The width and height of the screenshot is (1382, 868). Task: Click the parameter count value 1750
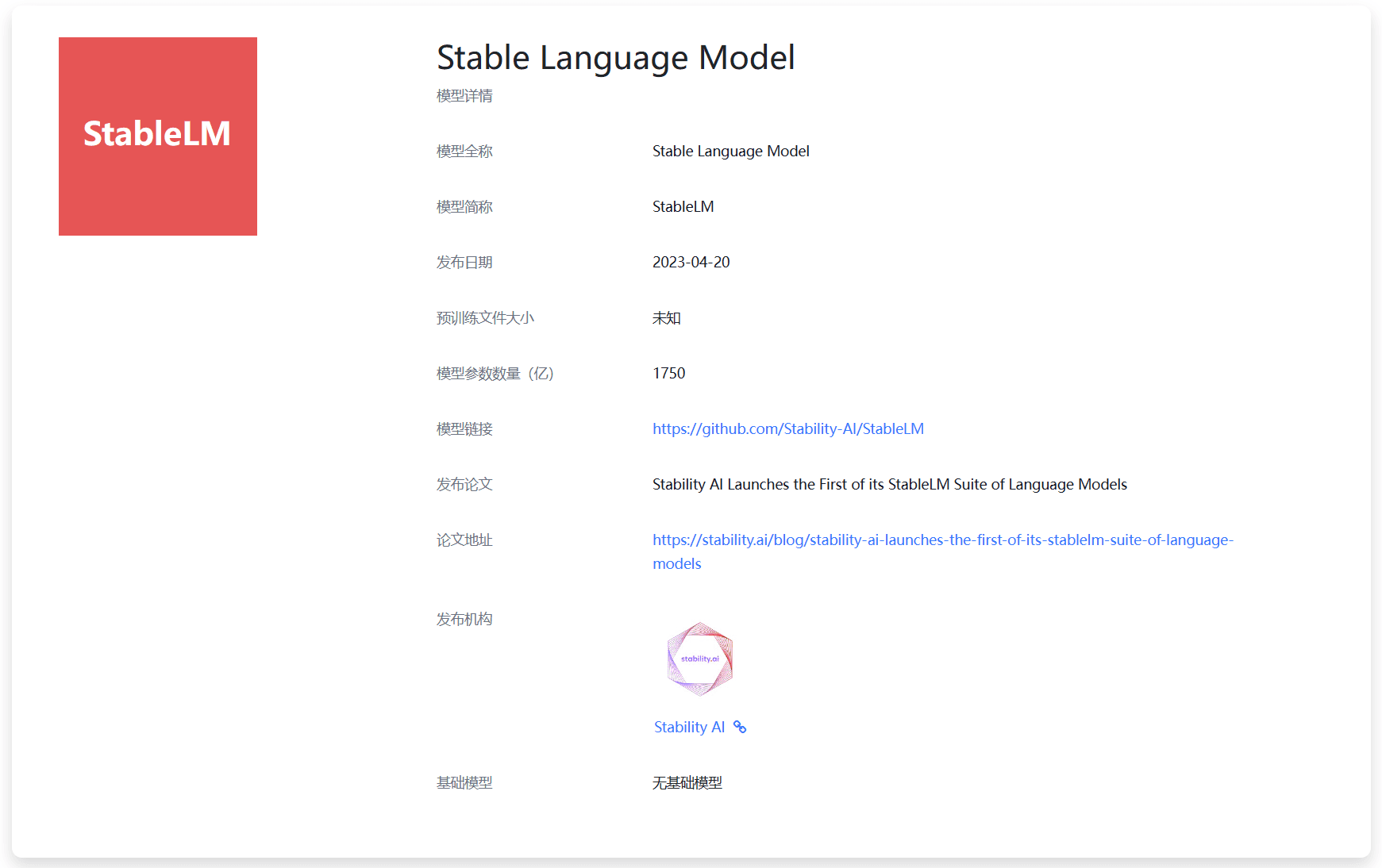(668, 373)
